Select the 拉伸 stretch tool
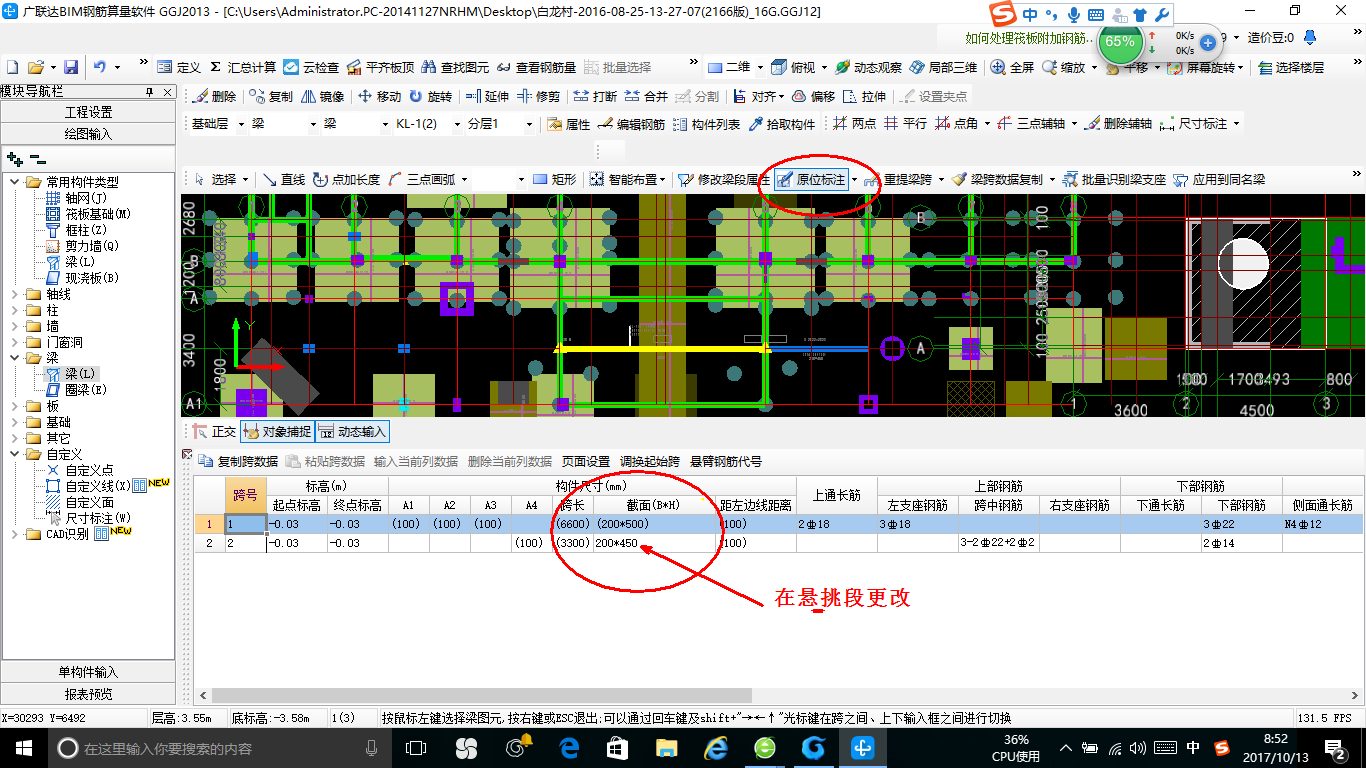Screen dimensions: 1366x768 tap(865, 96)
